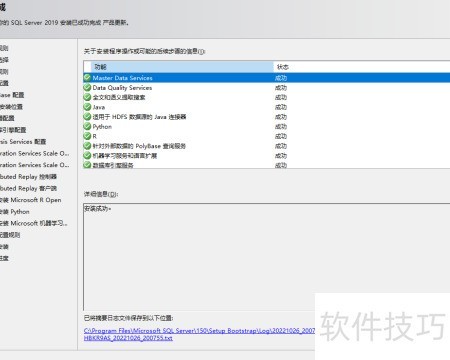Click the green check icon on the last visible row
The image size is (450, 360).
click(x=87, y=165)
